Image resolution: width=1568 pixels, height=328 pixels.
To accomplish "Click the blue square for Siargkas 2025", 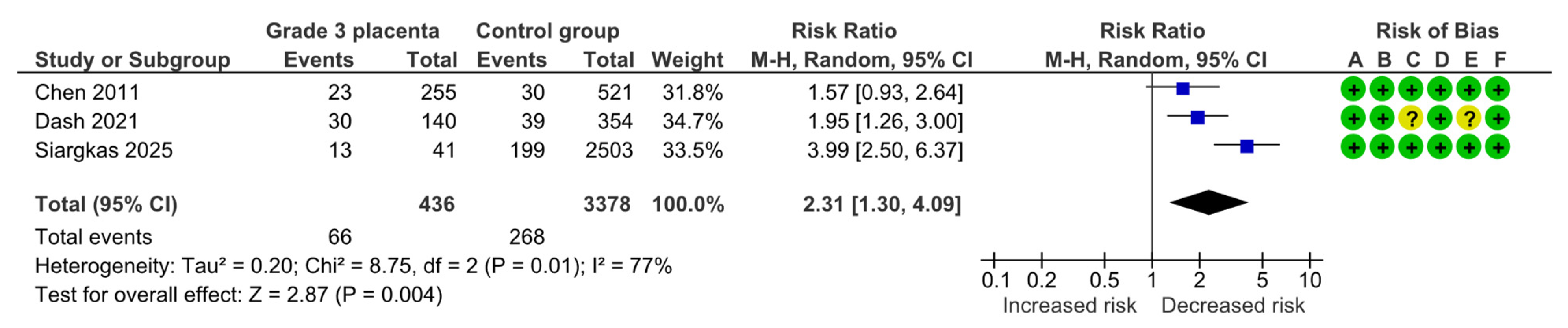I will (x=1247, y=146).
